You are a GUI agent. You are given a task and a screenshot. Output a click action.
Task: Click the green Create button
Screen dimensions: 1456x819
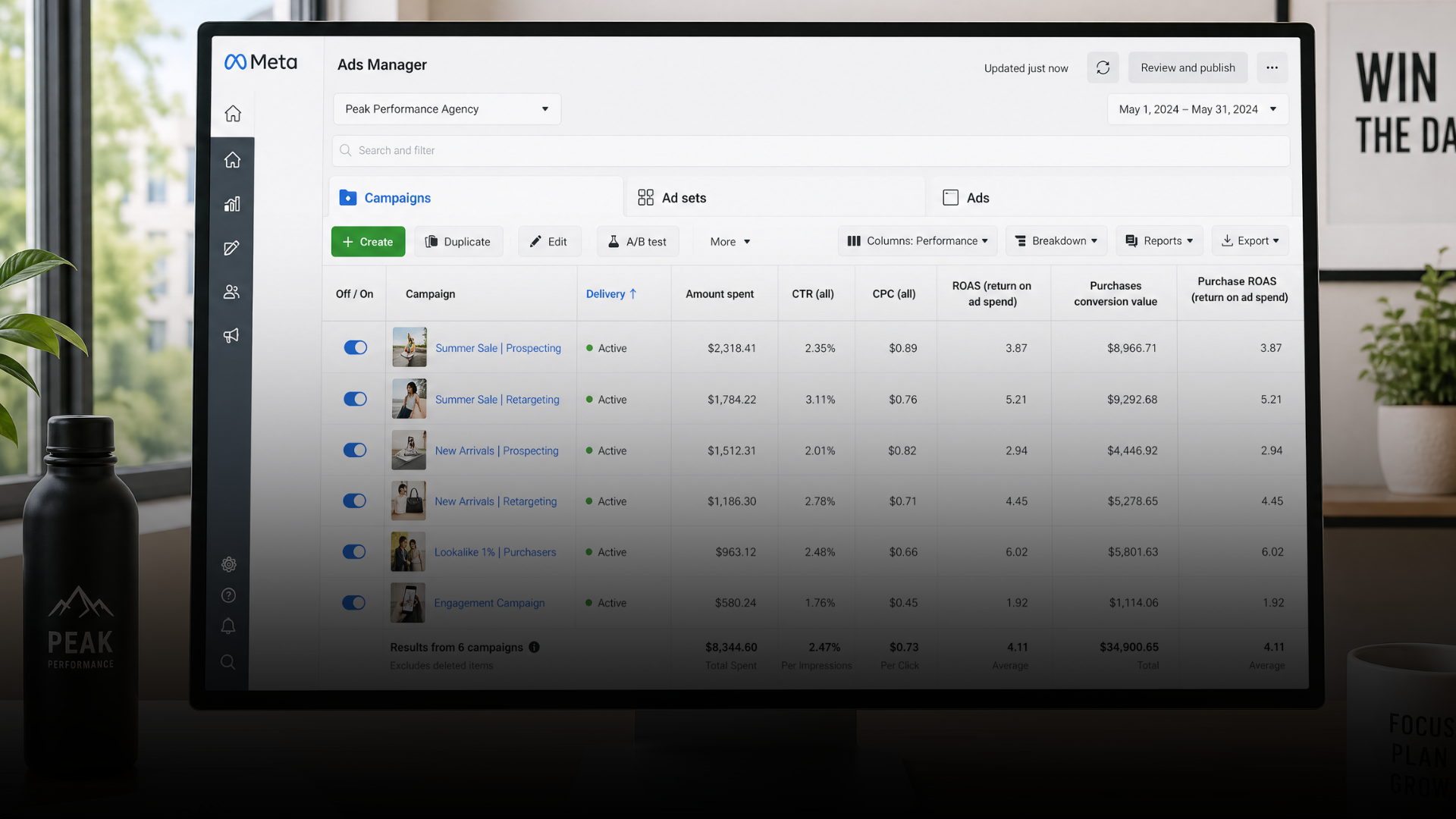pyautogui.click(x=368, y=242)
